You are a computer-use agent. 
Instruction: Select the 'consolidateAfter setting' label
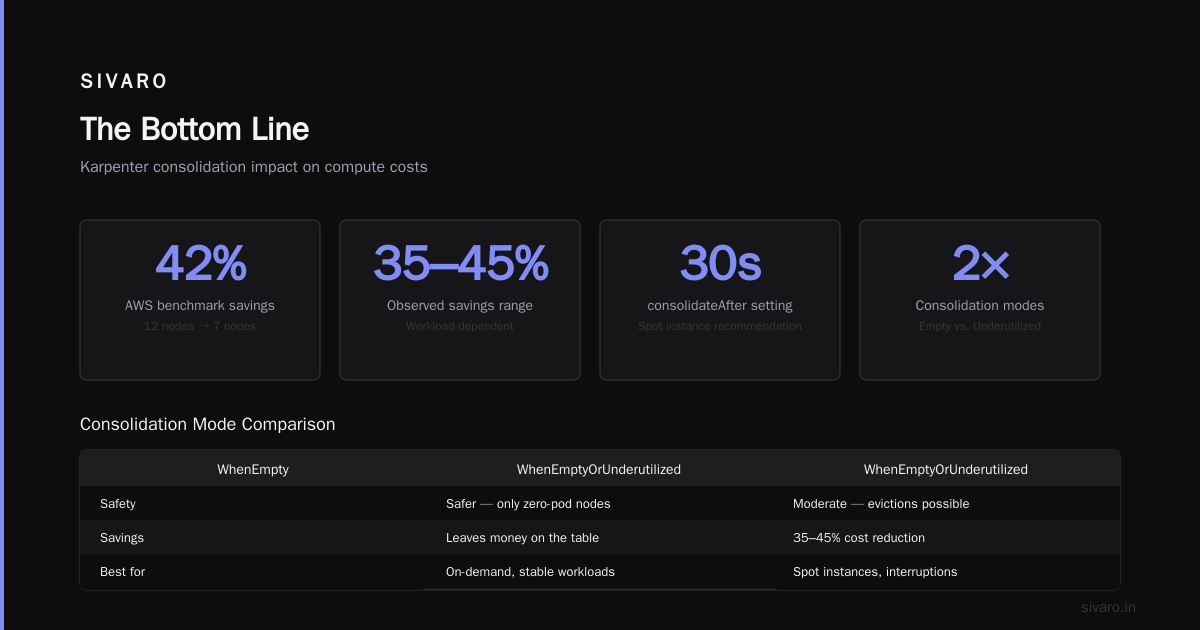point(720,305)
